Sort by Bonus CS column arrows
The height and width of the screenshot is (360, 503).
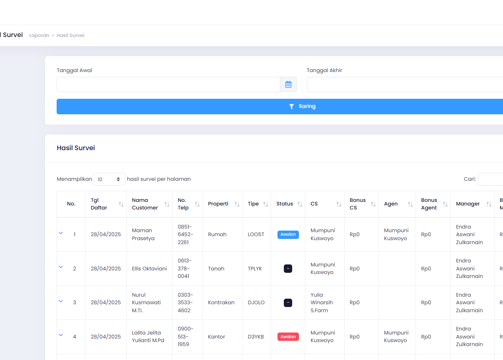373,204
